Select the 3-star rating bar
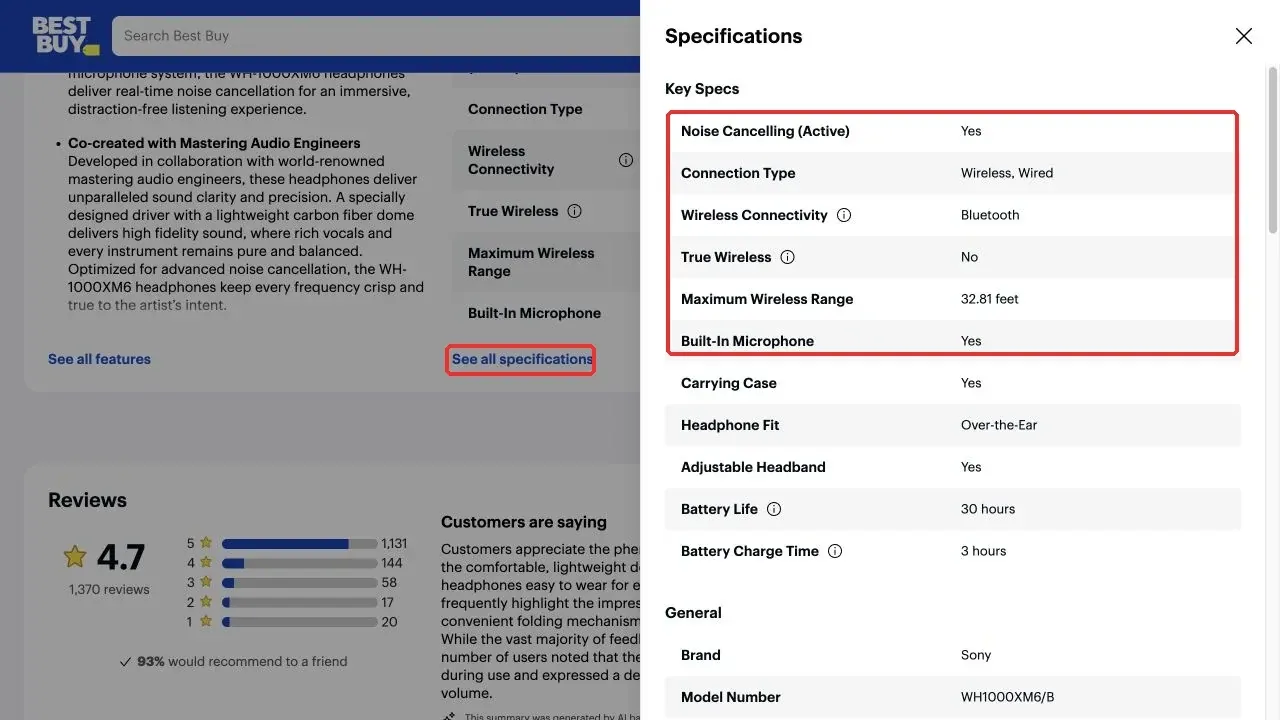 point(299,583)
